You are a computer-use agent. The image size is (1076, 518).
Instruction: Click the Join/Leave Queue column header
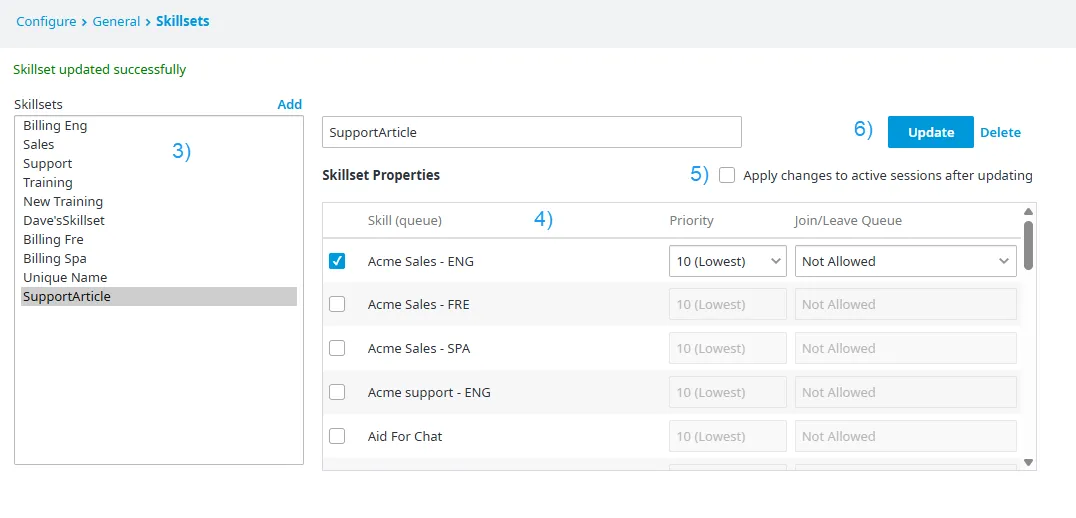(849, 221)
